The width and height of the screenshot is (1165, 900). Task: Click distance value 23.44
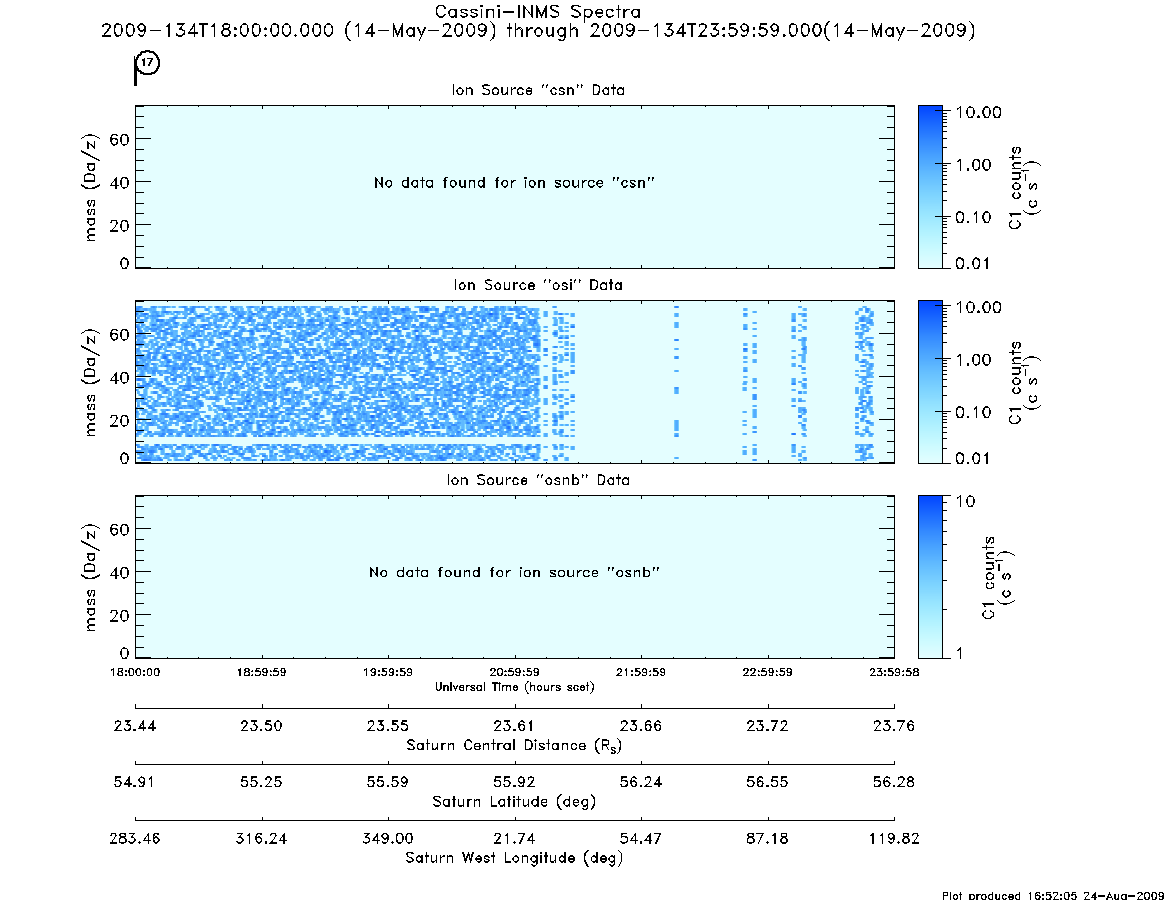tap(134, 726)
